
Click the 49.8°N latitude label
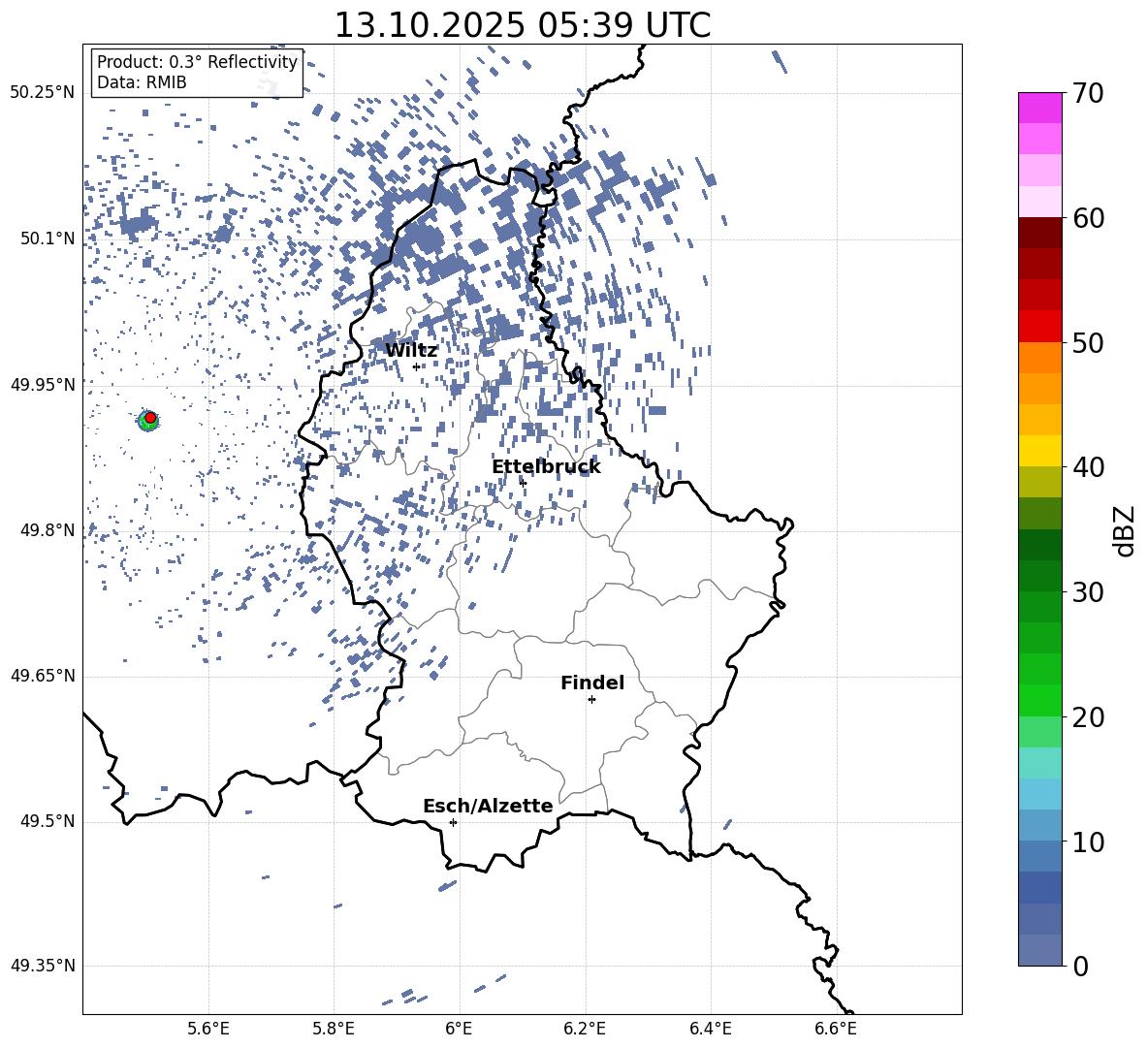[48, 530]
